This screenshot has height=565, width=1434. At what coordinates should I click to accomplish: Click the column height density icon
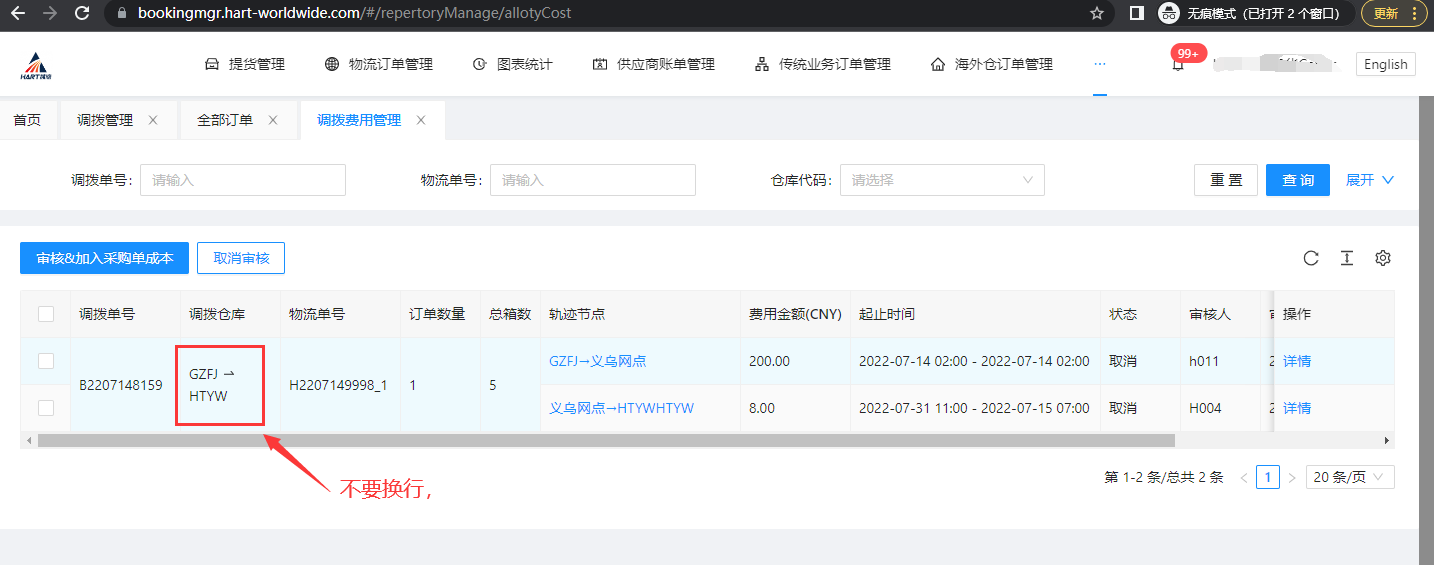1347,258
